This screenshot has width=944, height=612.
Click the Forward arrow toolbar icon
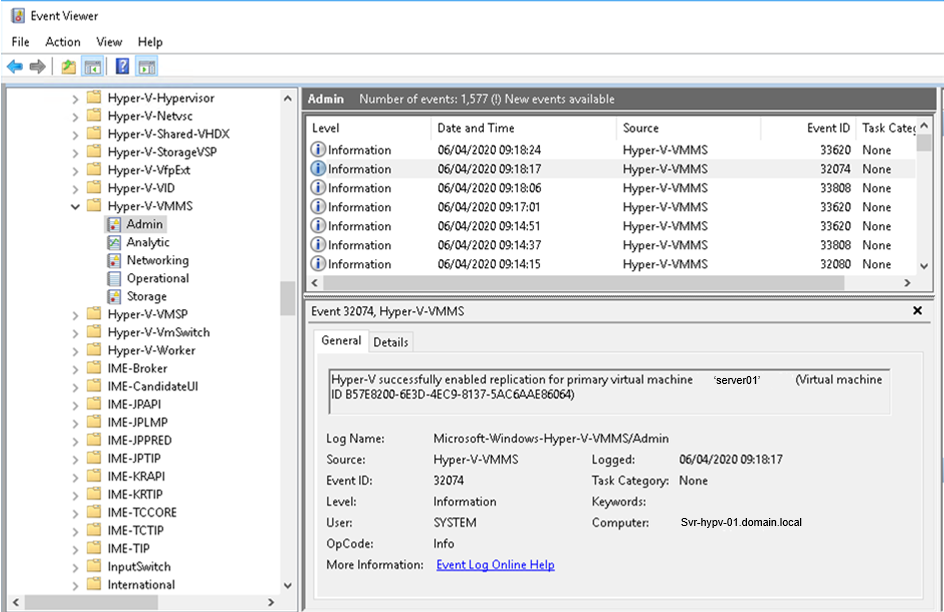click(x=38, y=67)
